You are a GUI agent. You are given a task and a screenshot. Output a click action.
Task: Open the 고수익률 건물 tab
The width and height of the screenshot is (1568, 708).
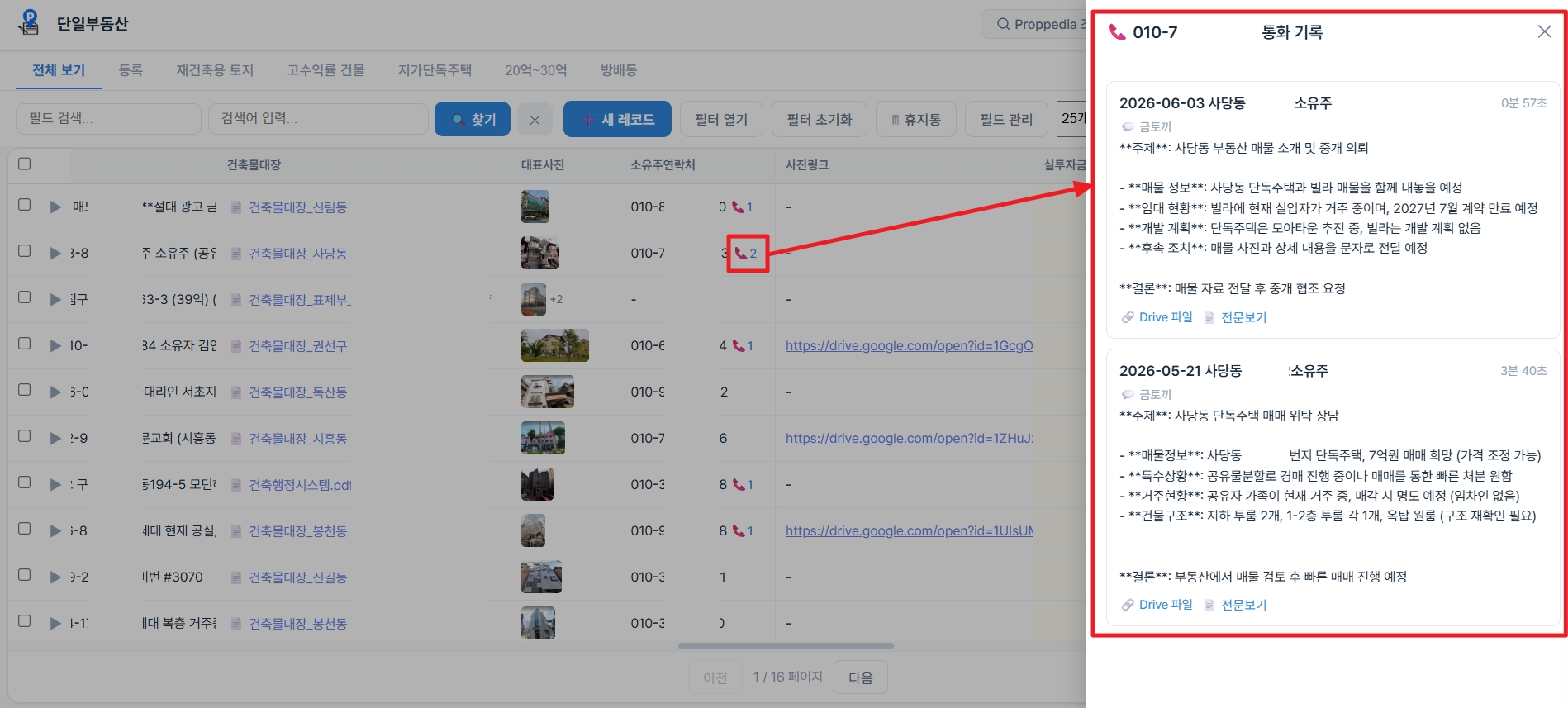tap(325, 70)
